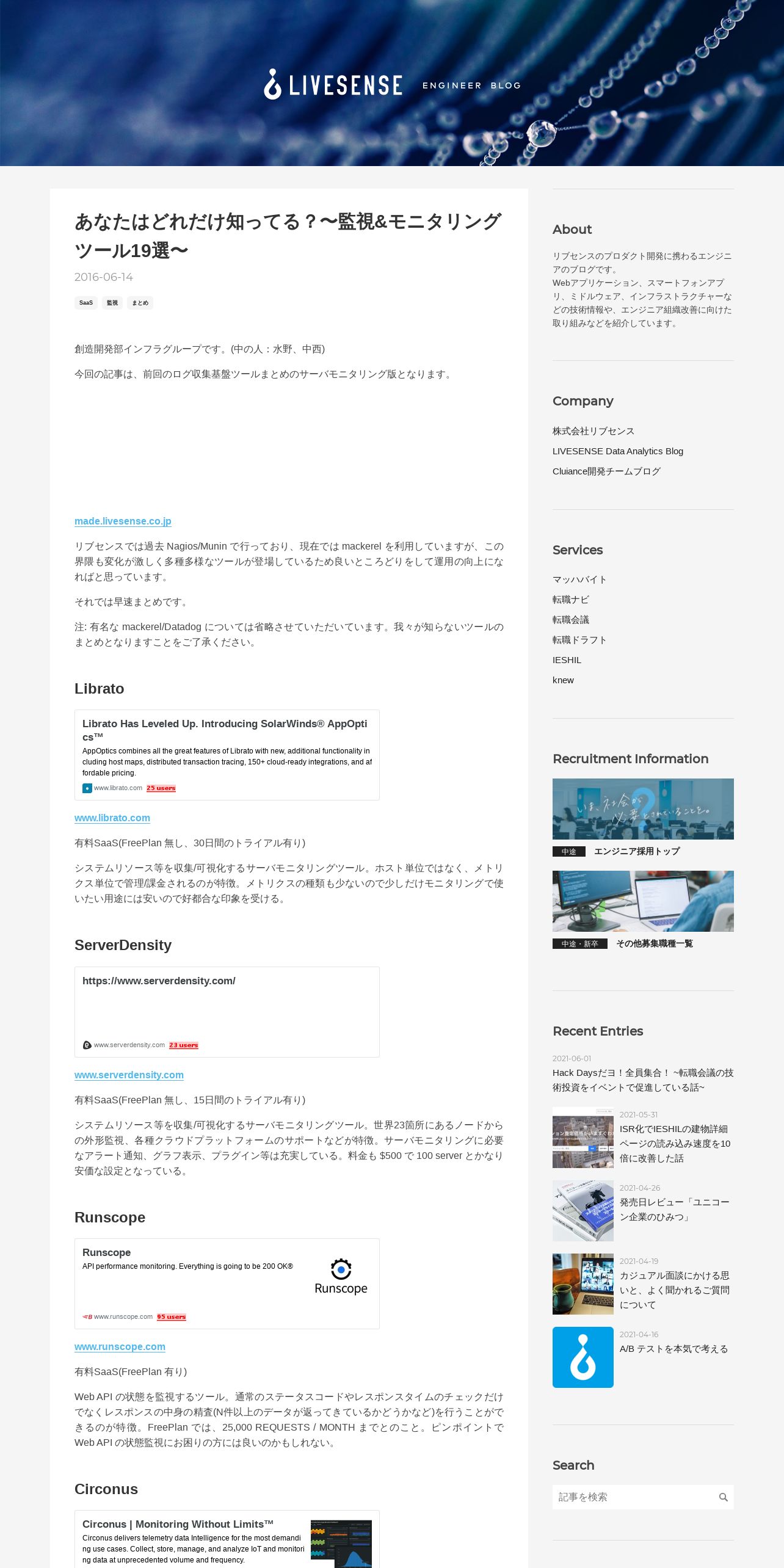The height and width of the screenshot is (1568, 784).
Task: Open Circonus Monitoring Without Limits card title
Action: click(x=178, y=1524)
